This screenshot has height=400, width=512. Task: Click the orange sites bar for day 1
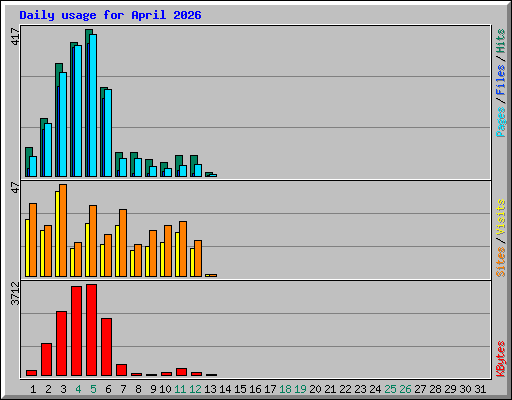coord(33,240)
